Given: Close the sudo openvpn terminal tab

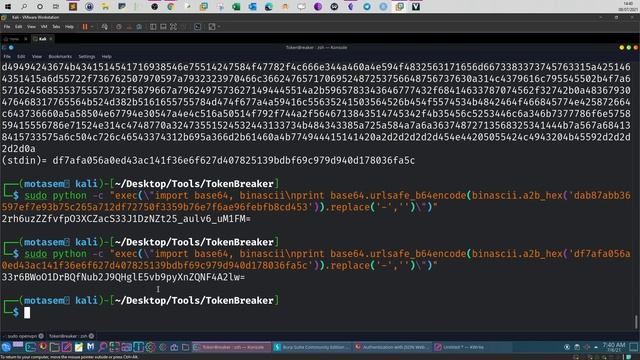Looking at the screenshot, I should click(41, 336).
